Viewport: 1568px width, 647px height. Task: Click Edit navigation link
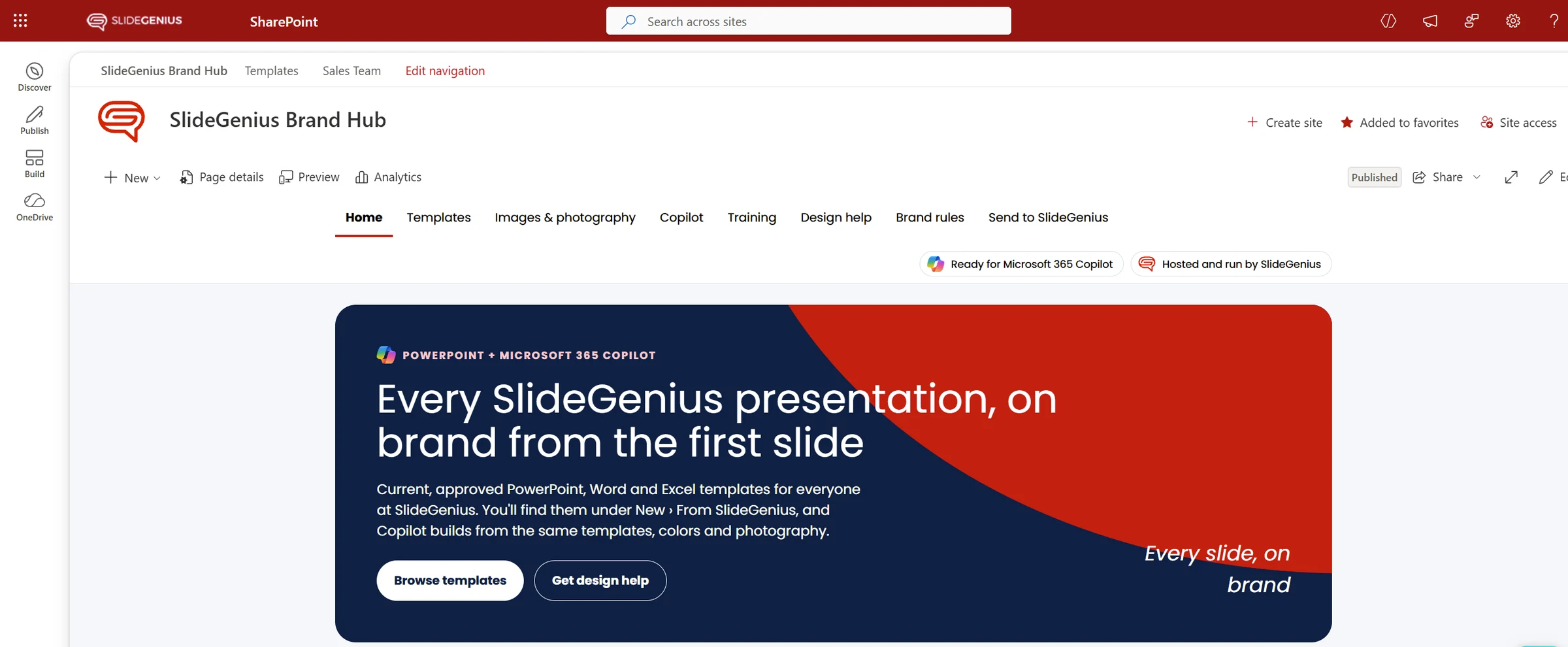(x=445, y=71)
